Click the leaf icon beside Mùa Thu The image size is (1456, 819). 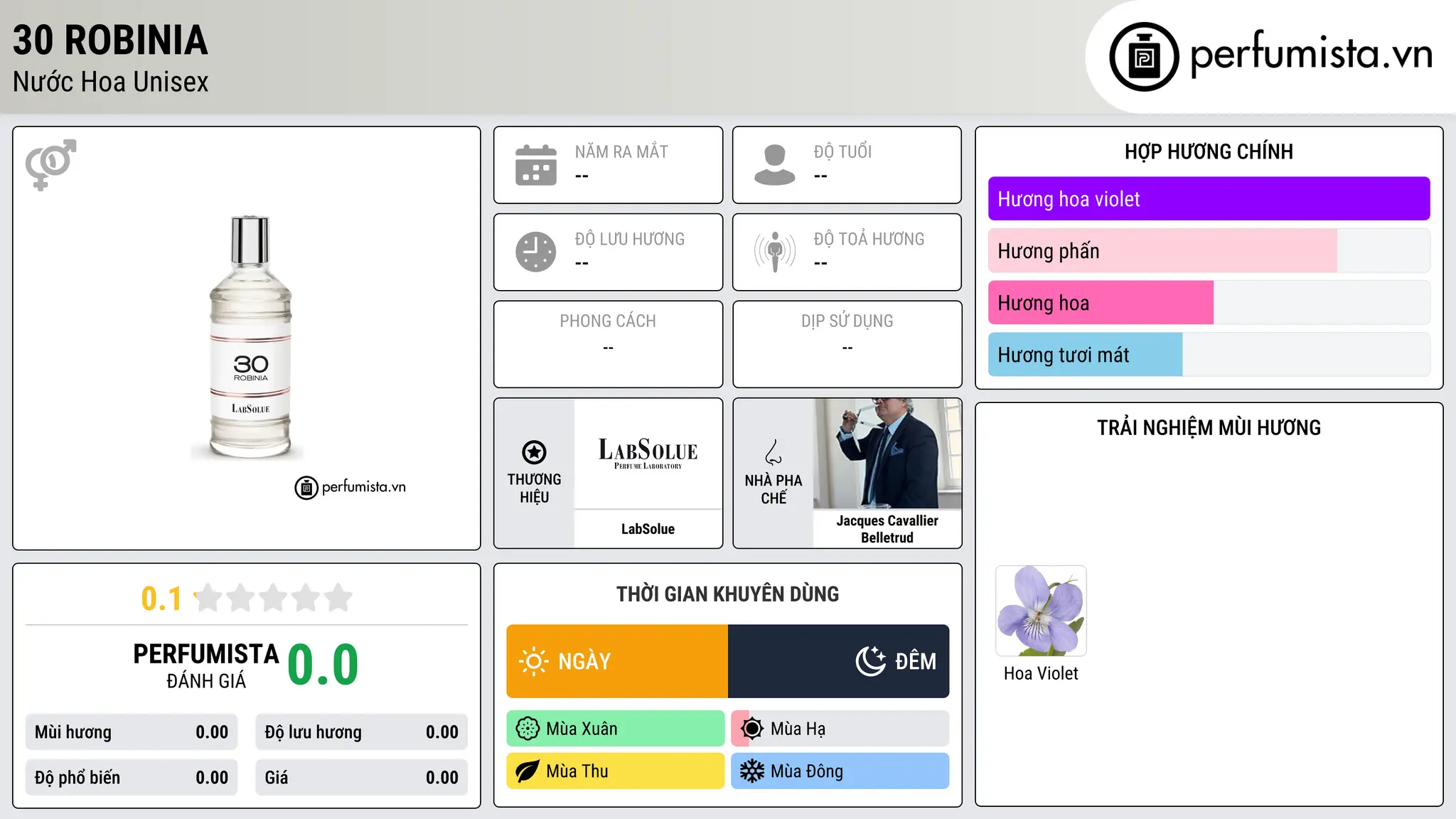(x=528, y=771)
